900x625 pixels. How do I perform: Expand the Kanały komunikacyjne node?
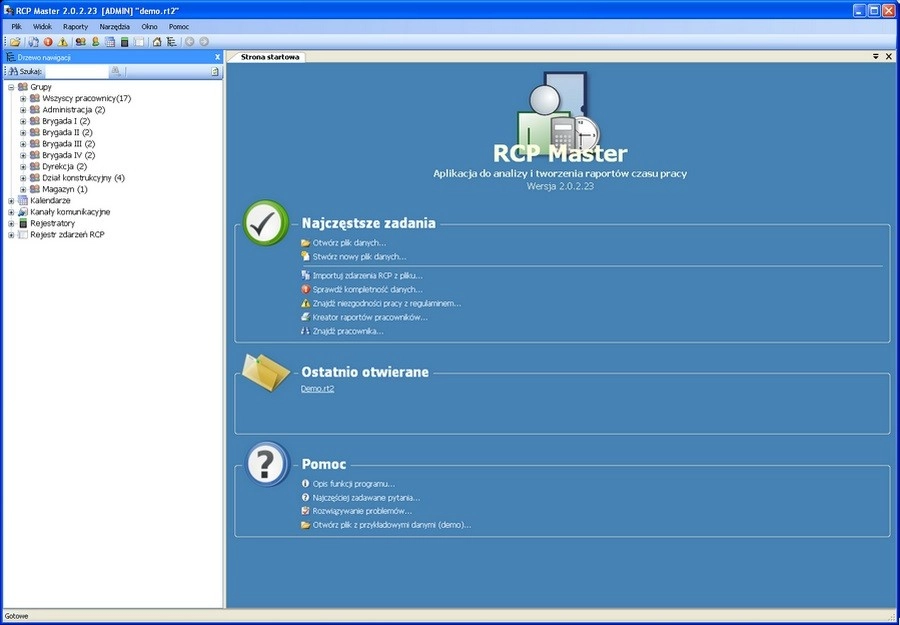(x=11, y=212)
